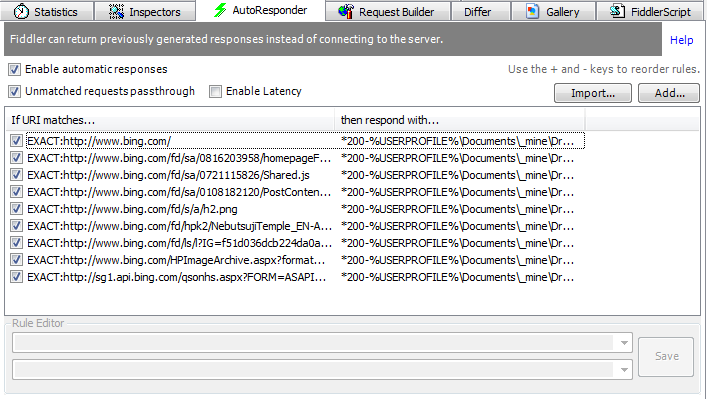The image size is (707, 399).
Task: Switch to the Inspectors tab
Action: pyautogui.click(x=145, y=11)
